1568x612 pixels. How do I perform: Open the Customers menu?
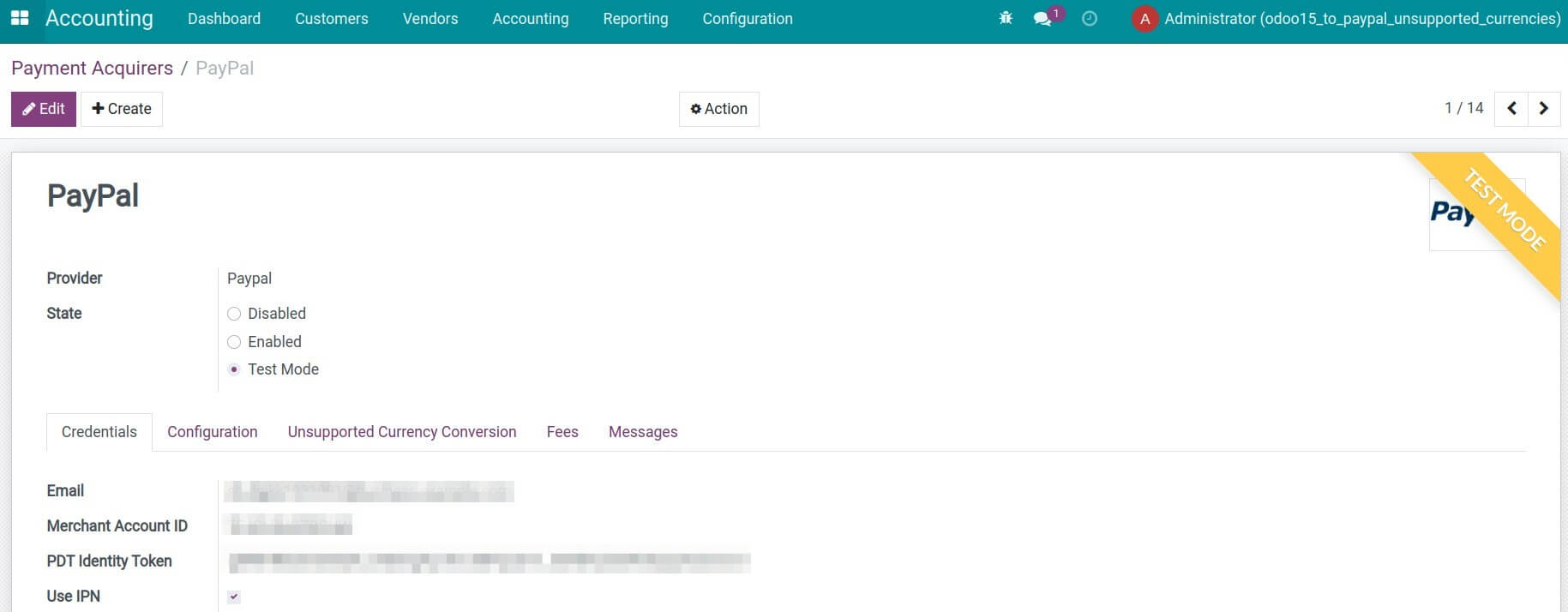[x=332, y=19]
